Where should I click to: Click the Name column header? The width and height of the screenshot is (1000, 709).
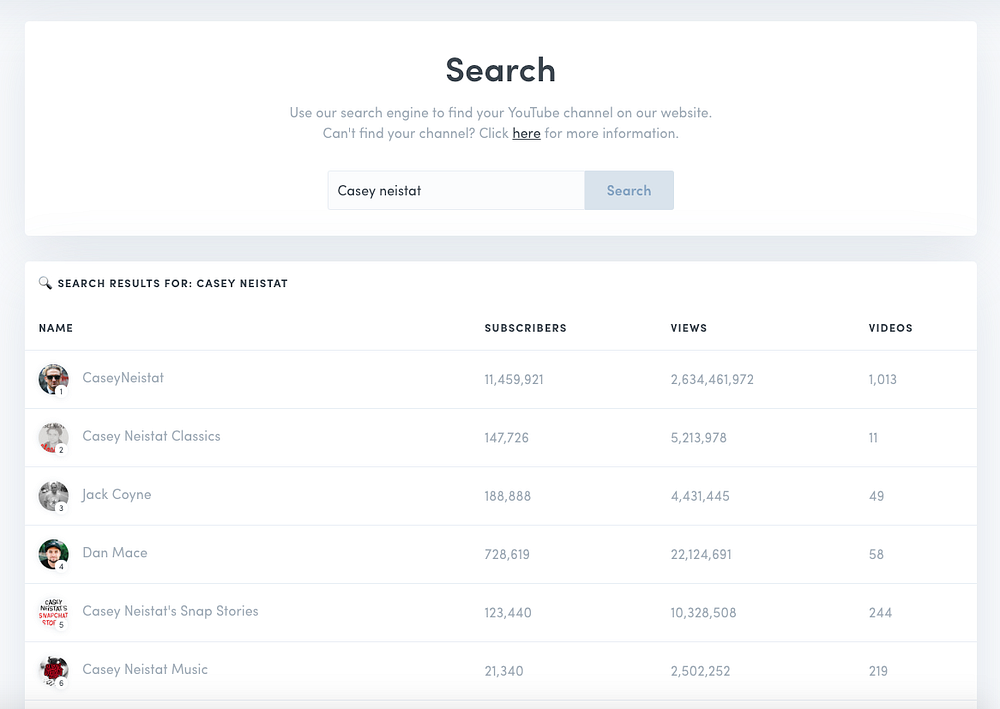point(56,328)
